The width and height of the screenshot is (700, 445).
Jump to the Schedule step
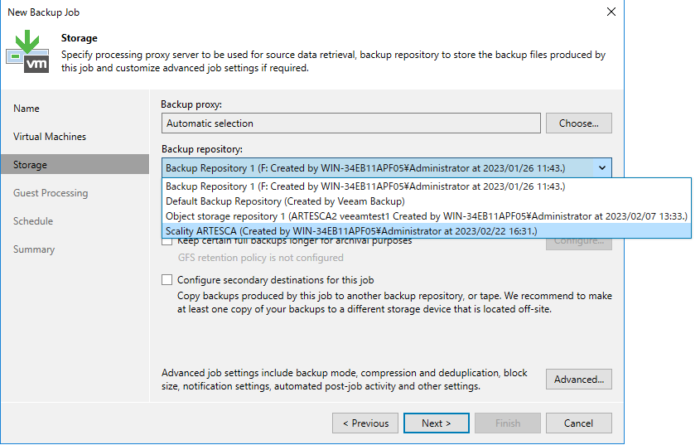tap(33, 221)
